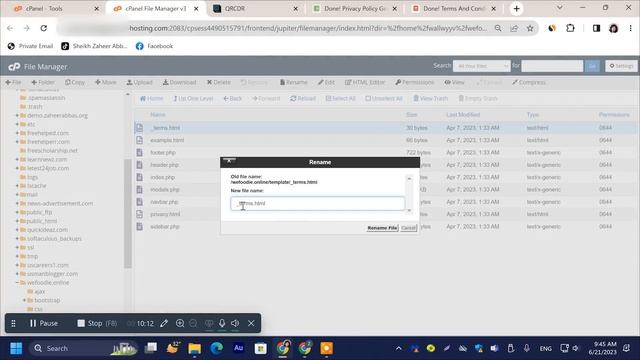Click Up One Level navigation button
The height and width of the screenshot is (360, 640).
point(193,98)
